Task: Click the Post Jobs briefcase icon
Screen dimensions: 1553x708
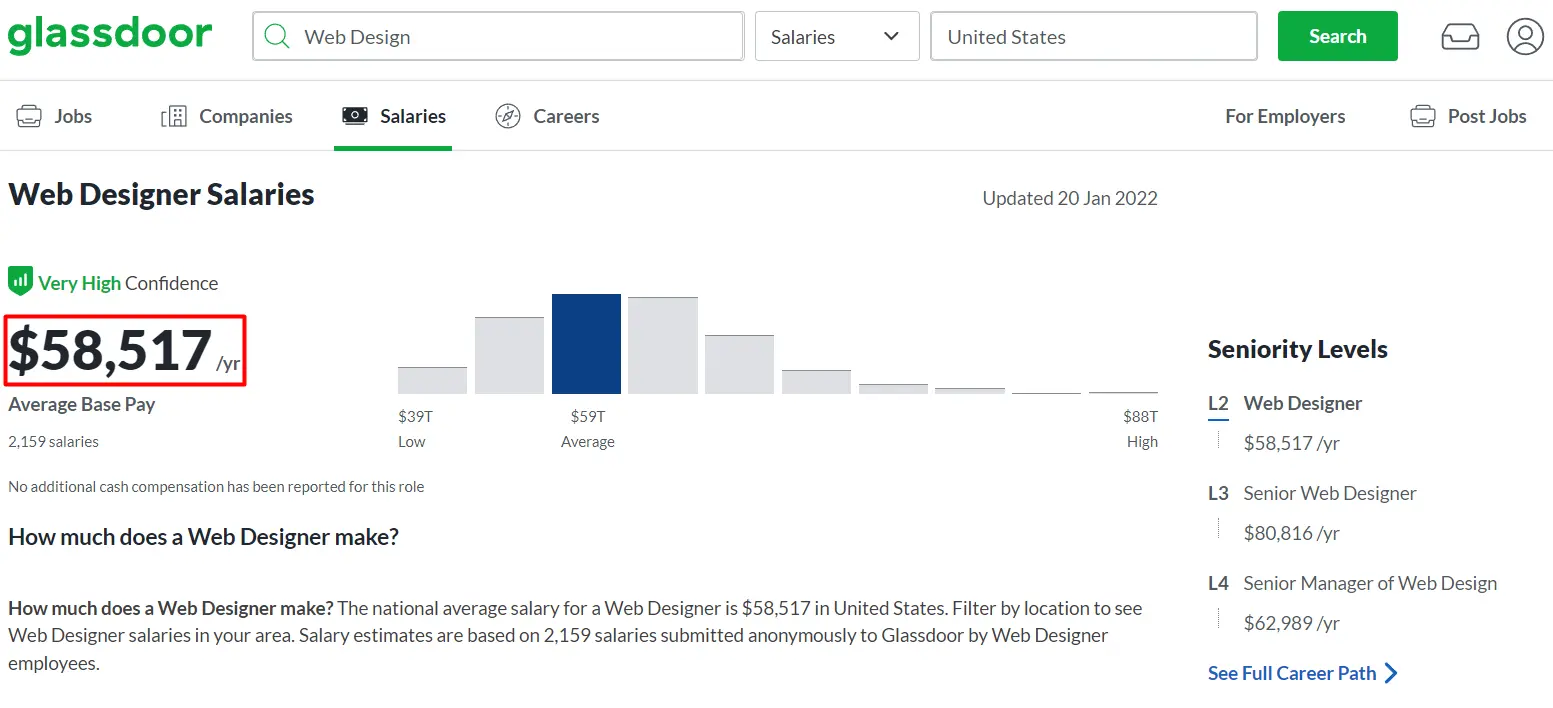Action: tap(1421, 115)
